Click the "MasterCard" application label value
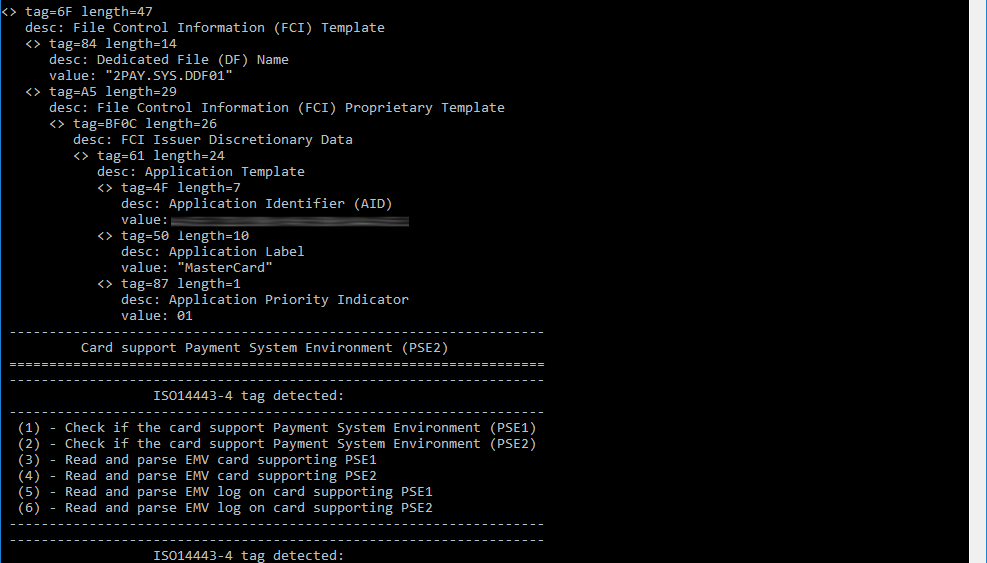 click(225, 268)
